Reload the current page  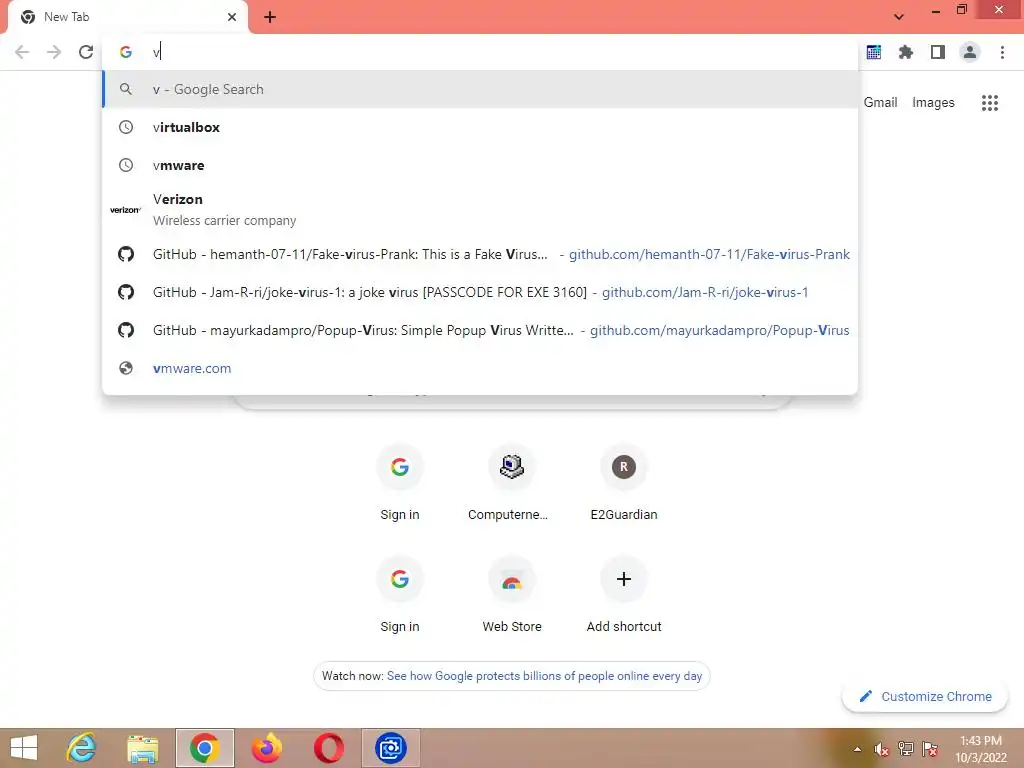(x=86, y=52)
